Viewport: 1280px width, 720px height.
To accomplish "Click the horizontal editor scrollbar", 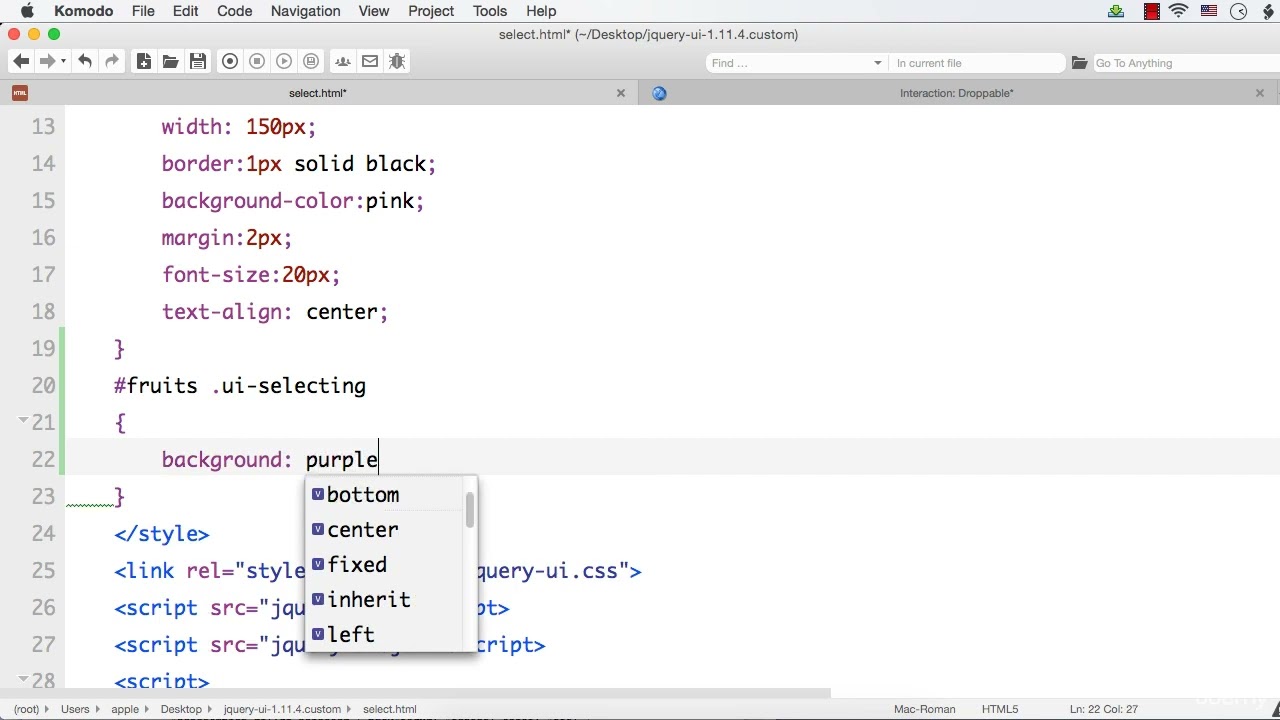I will pyautogui.click(x=415, y=693).
